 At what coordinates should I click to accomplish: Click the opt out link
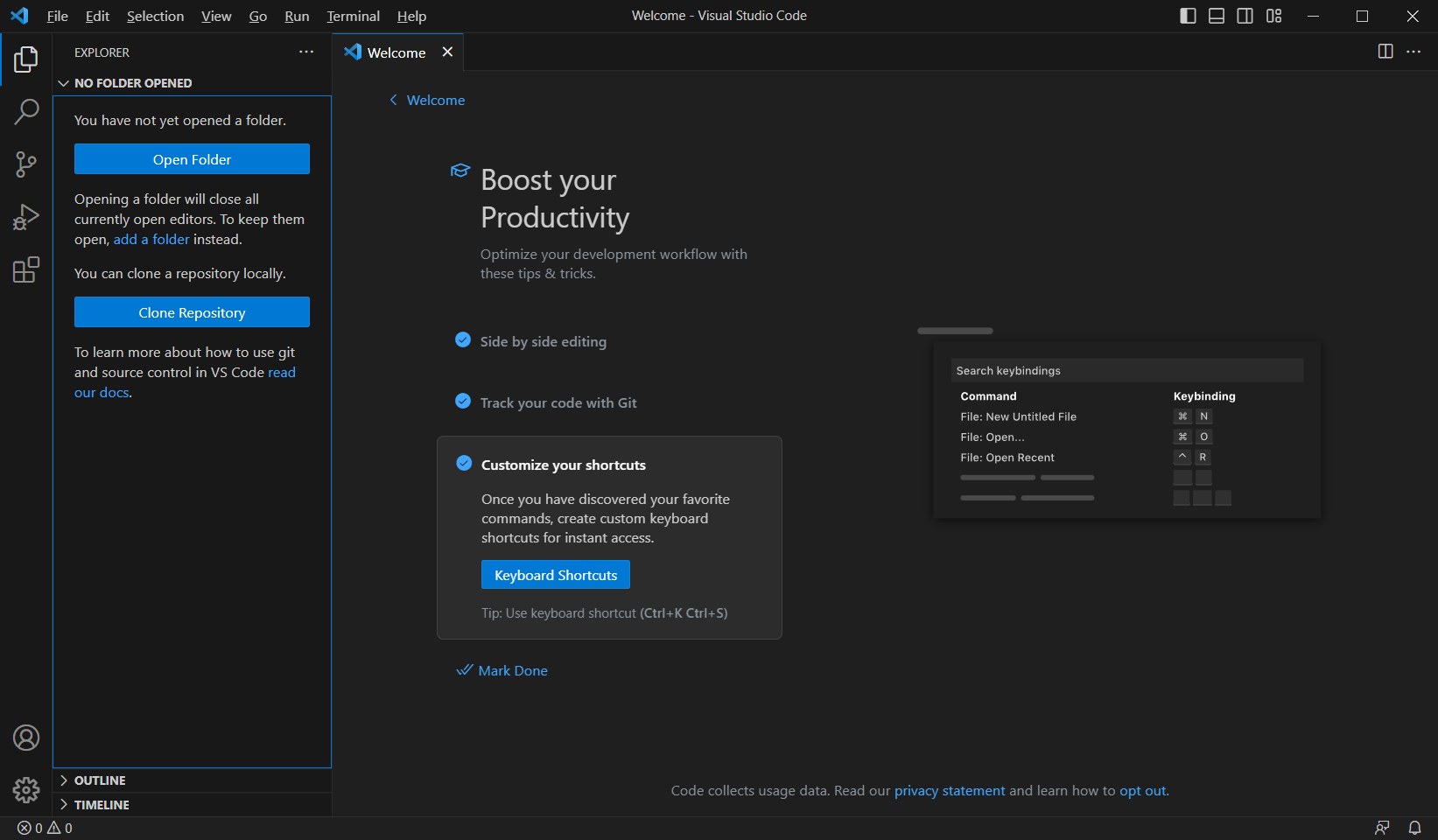tap(1142, 790)
